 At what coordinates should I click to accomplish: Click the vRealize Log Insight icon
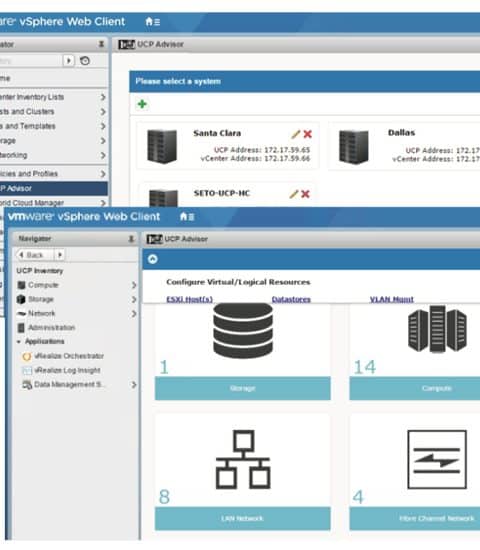coord(27,370)
